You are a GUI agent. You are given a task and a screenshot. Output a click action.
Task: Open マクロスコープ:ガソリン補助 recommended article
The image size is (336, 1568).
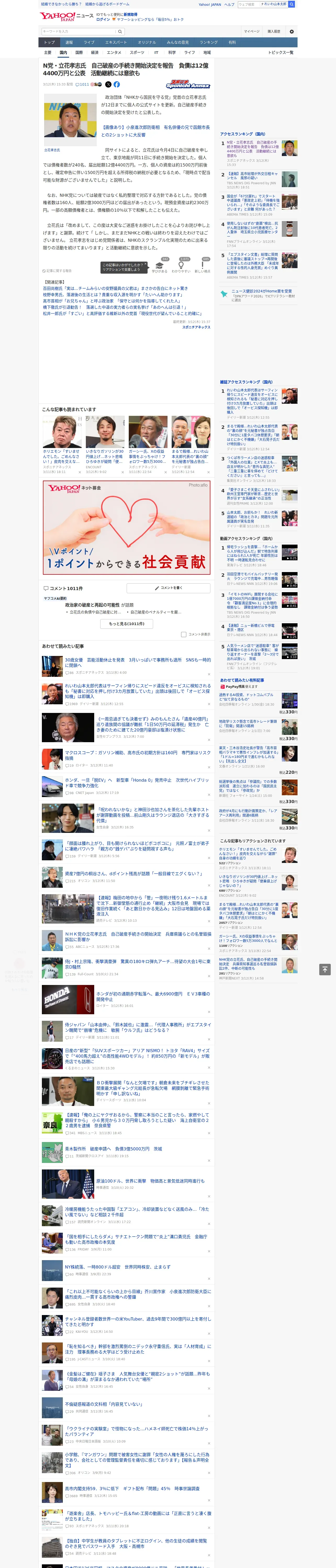click(138, 756)
